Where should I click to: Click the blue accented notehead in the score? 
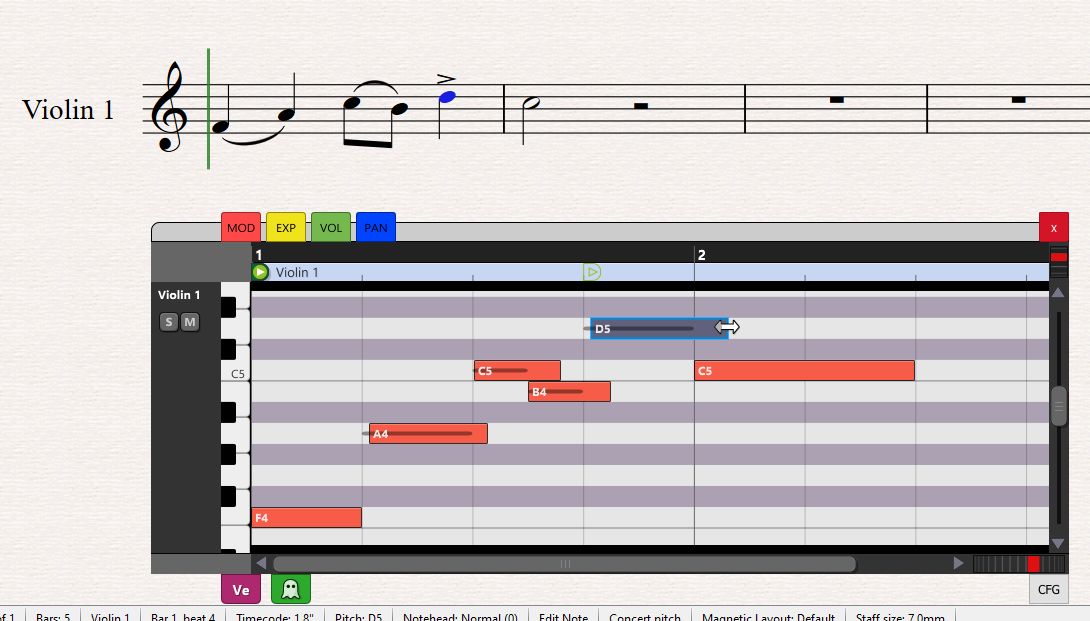[447, 97]
